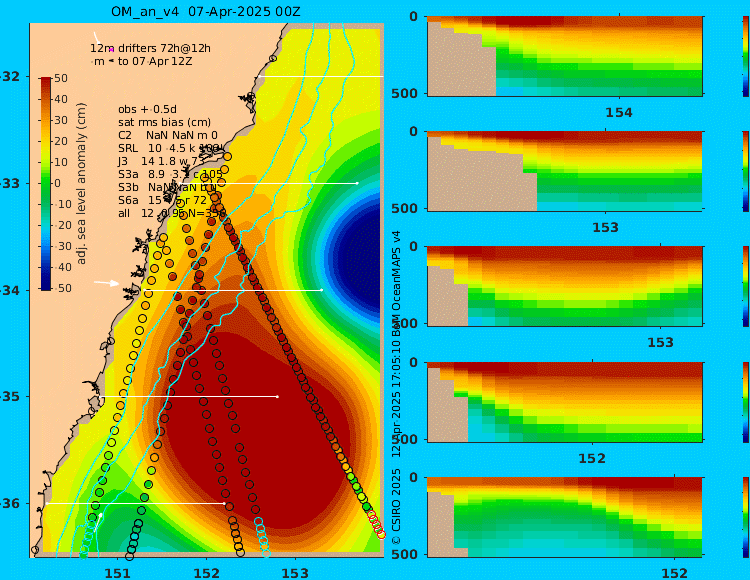Click the map title OM_an_v4 07-Apr-2025 00Z
This screenshot has width=750, height=580.
click(206, 11)
